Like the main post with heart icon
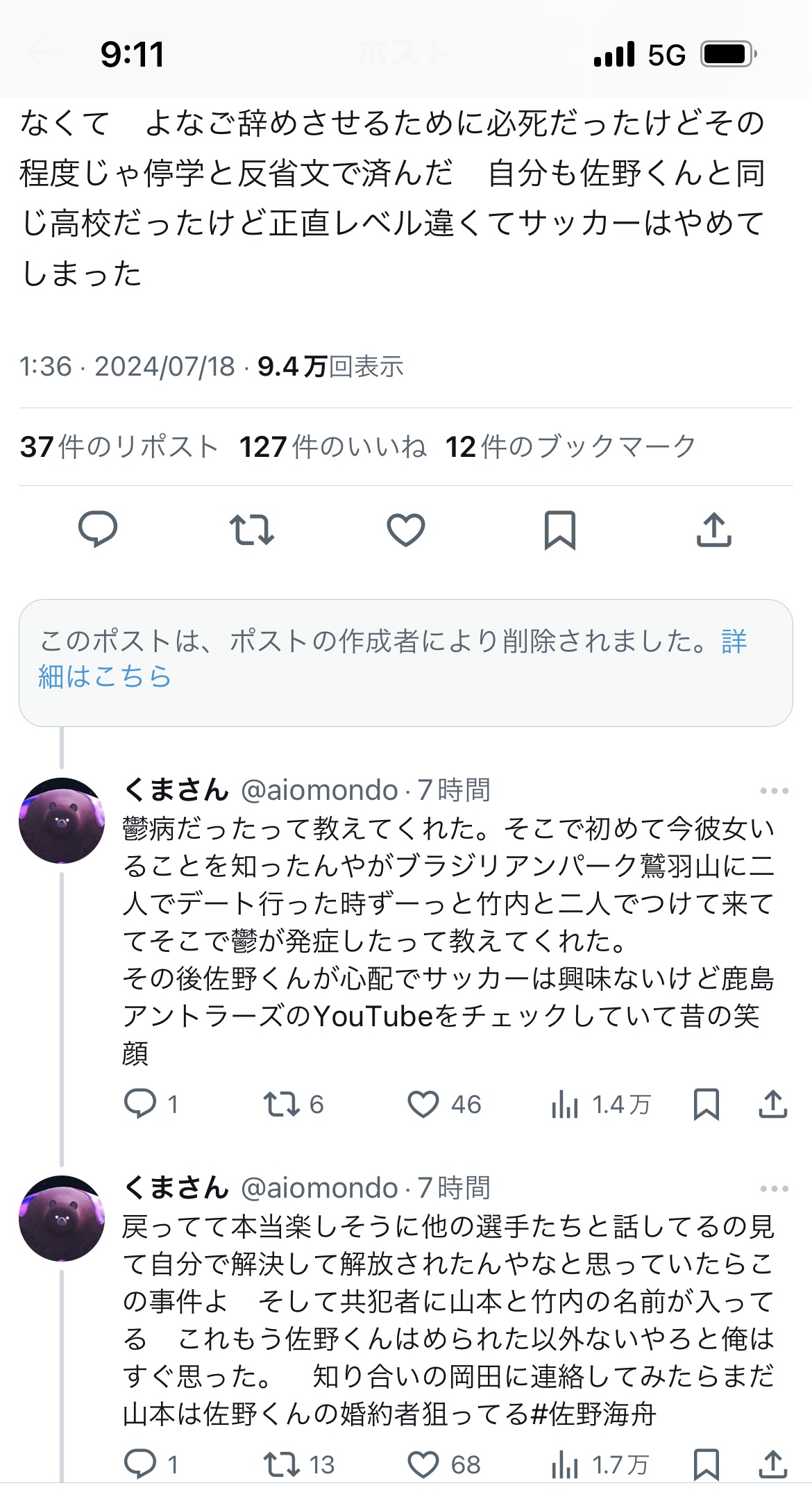Image resolution: width=812 pixels, height=1497 pixels. pyautogui.click(x=405, y=530)
